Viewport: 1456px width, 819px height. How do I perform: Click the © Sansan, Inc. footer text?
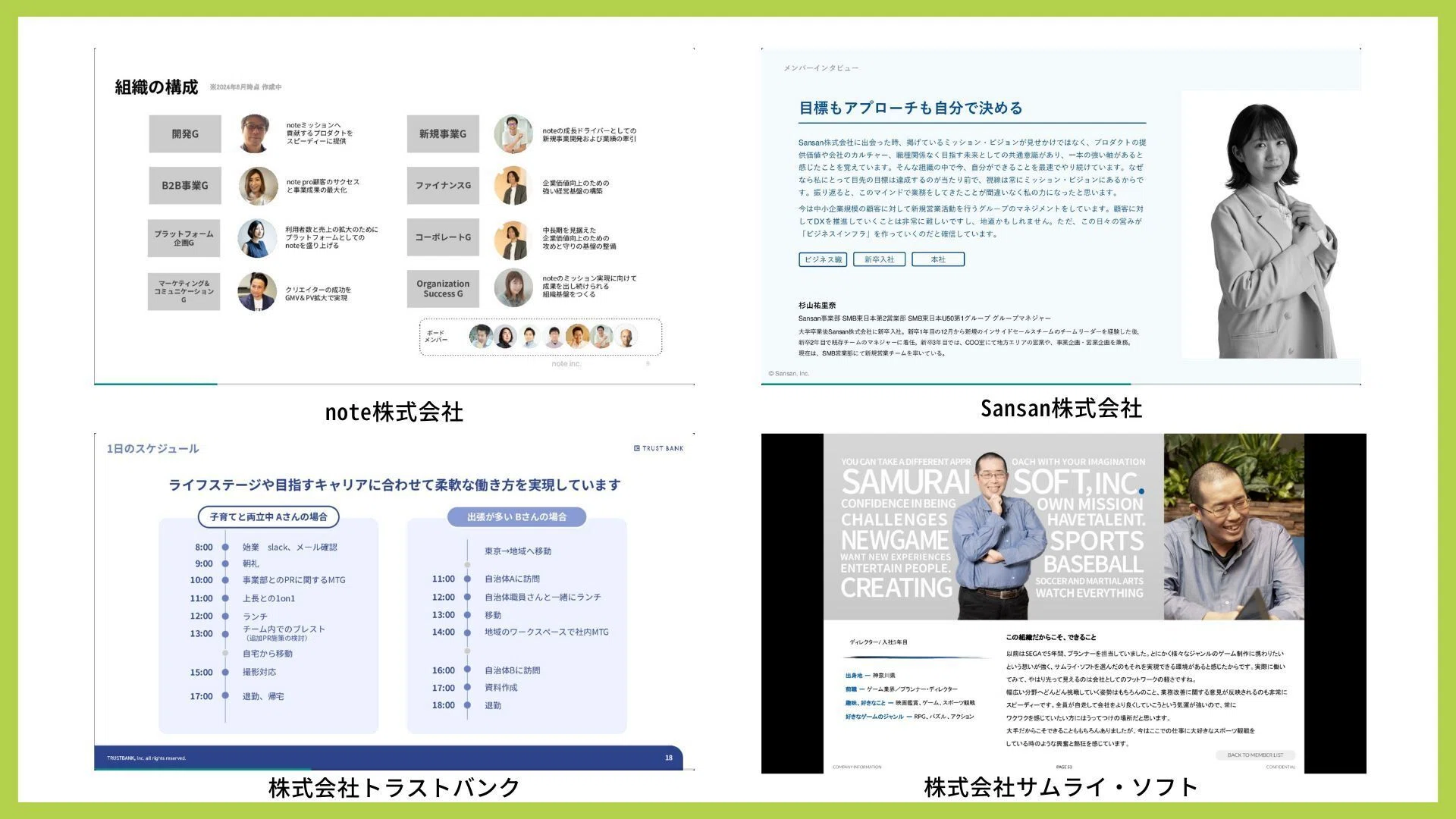[789, 374]
